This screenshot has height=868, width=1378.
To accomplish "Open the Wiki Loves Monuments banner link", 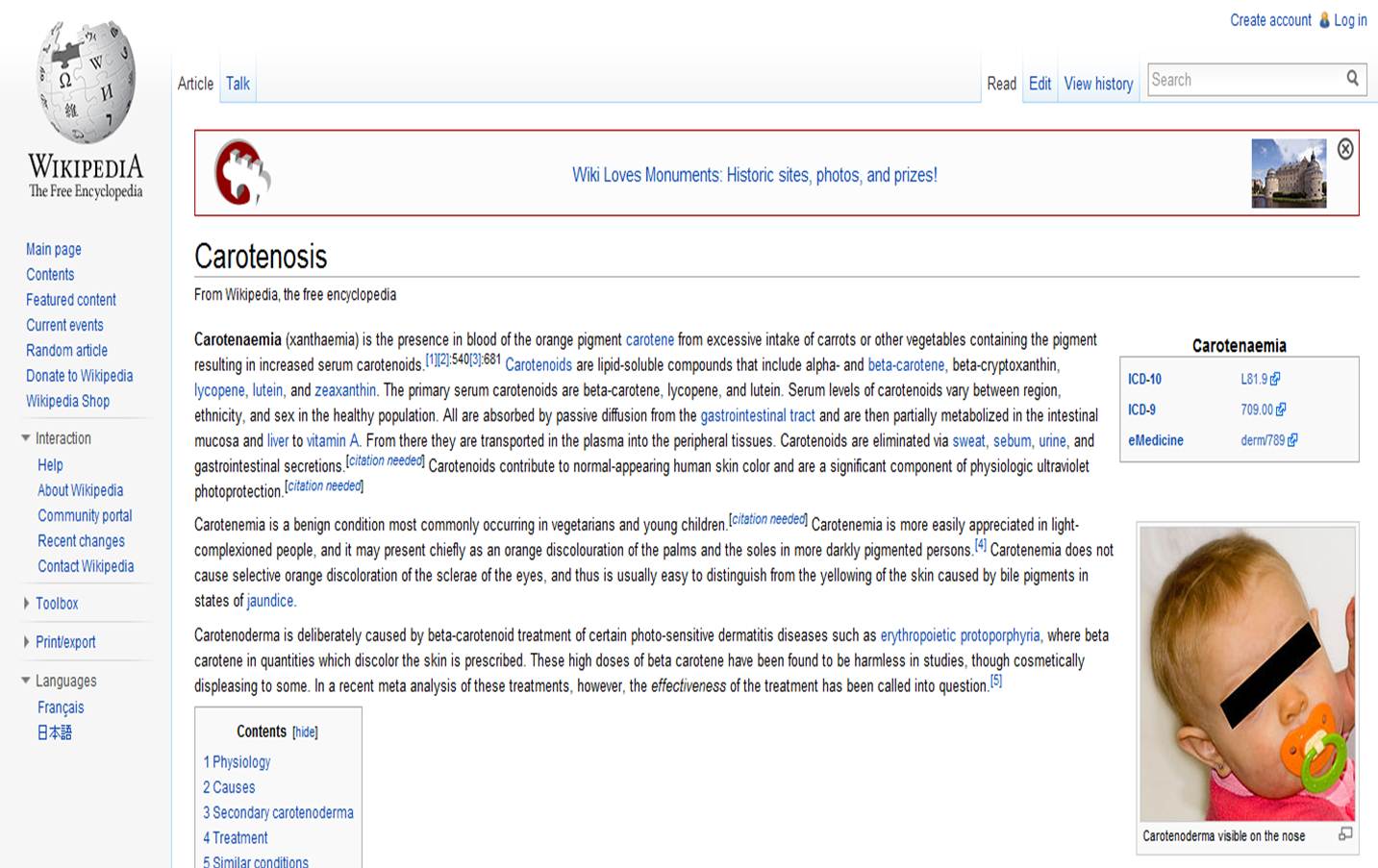I will tap(755, 175).
